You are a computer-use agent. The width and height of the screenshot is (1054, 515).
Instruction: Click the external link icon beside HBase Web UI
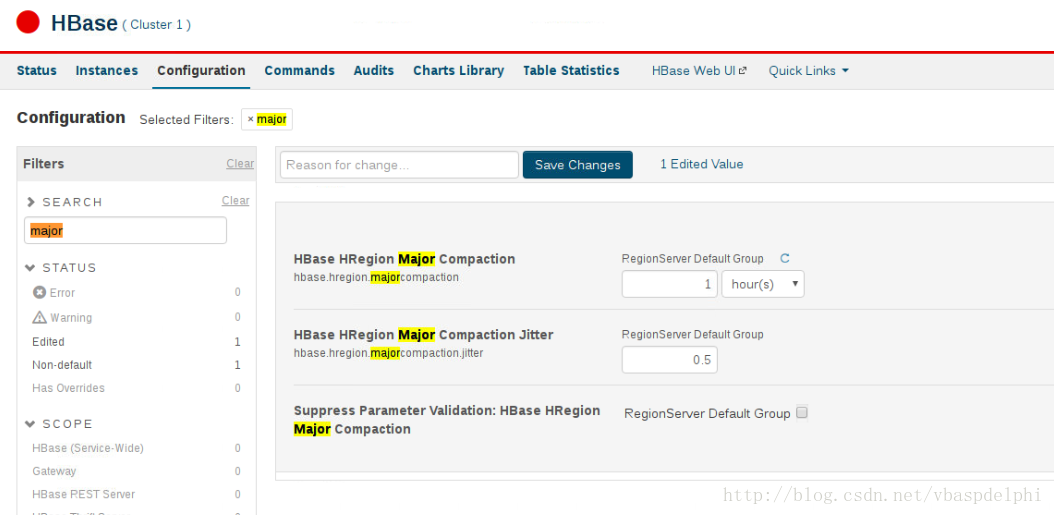(743, 70)
